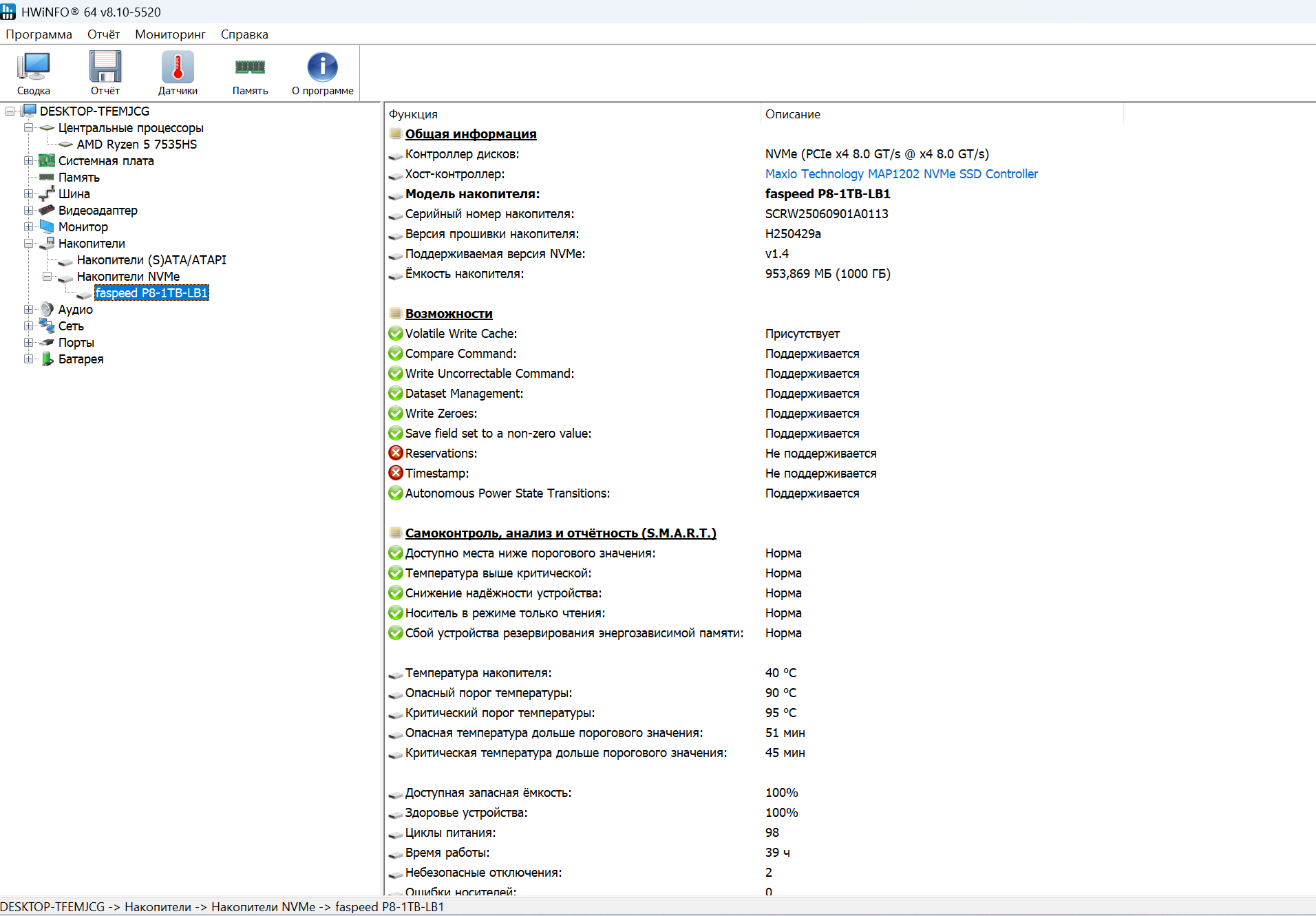1316x916 pixels.
Task: Expand the Аудио tree node
Action: tap(28, 309)
